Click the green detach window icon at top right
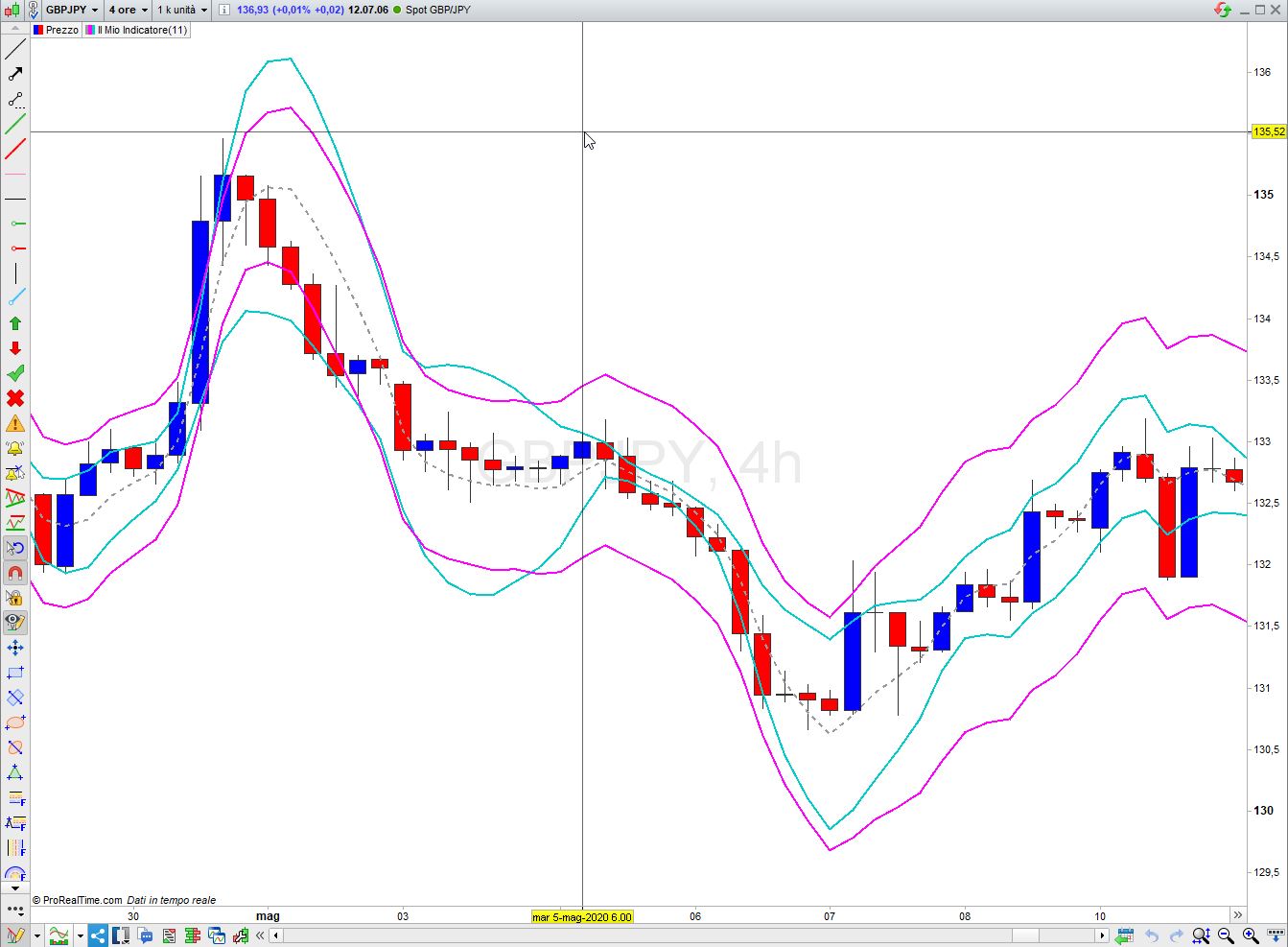 click(x=1222, y=10)
